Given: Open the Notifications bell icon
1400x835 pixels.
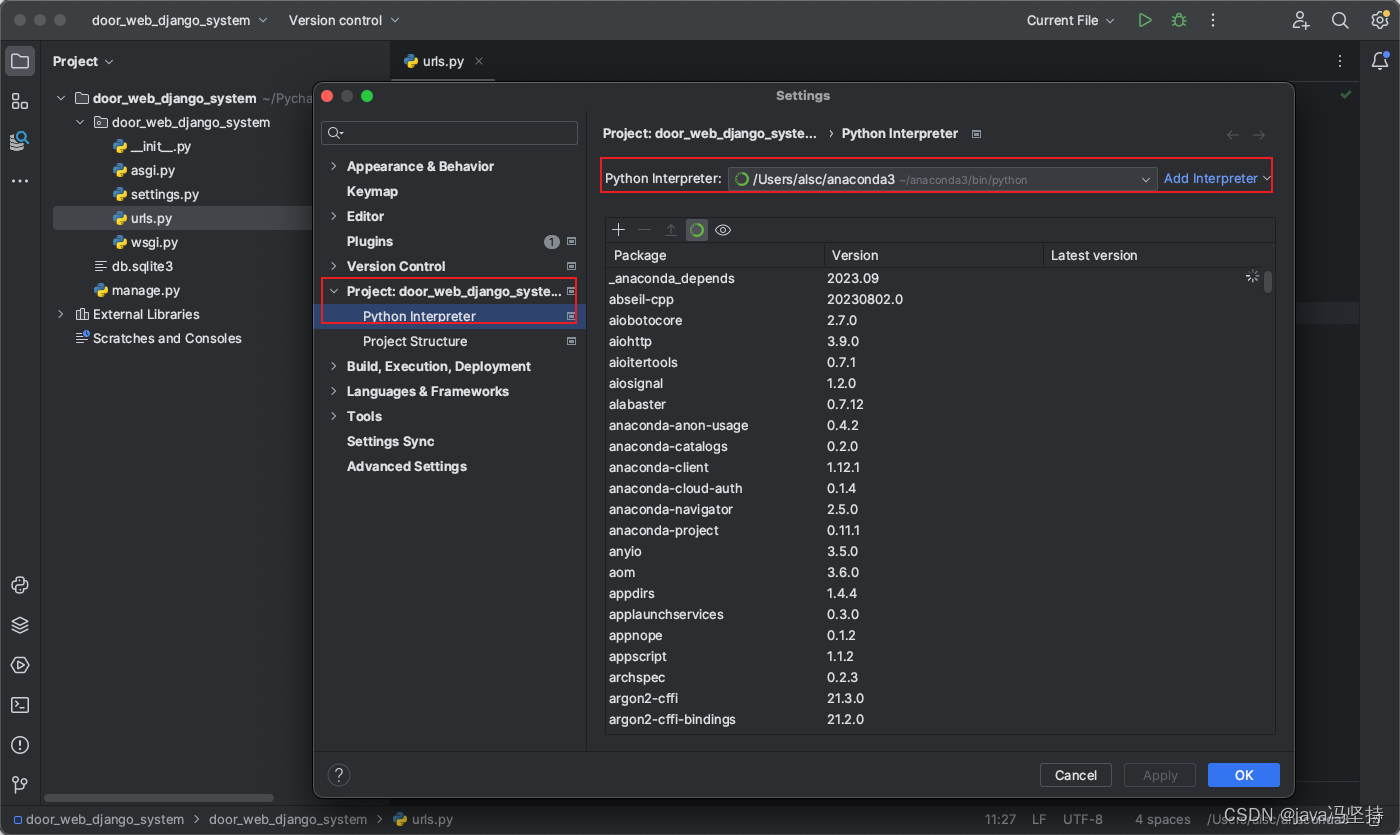Looking at the screenshot, I should point(1380,61).
